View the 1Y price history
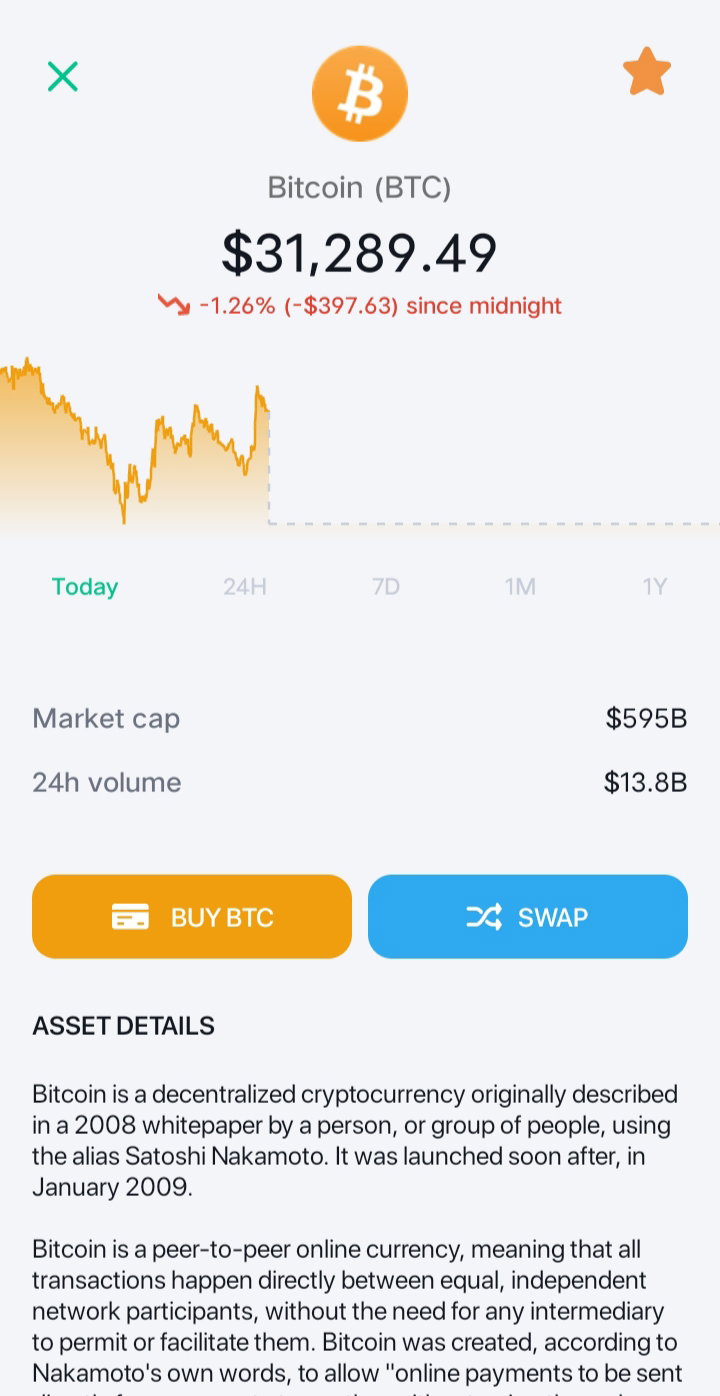 click(655, 587)
